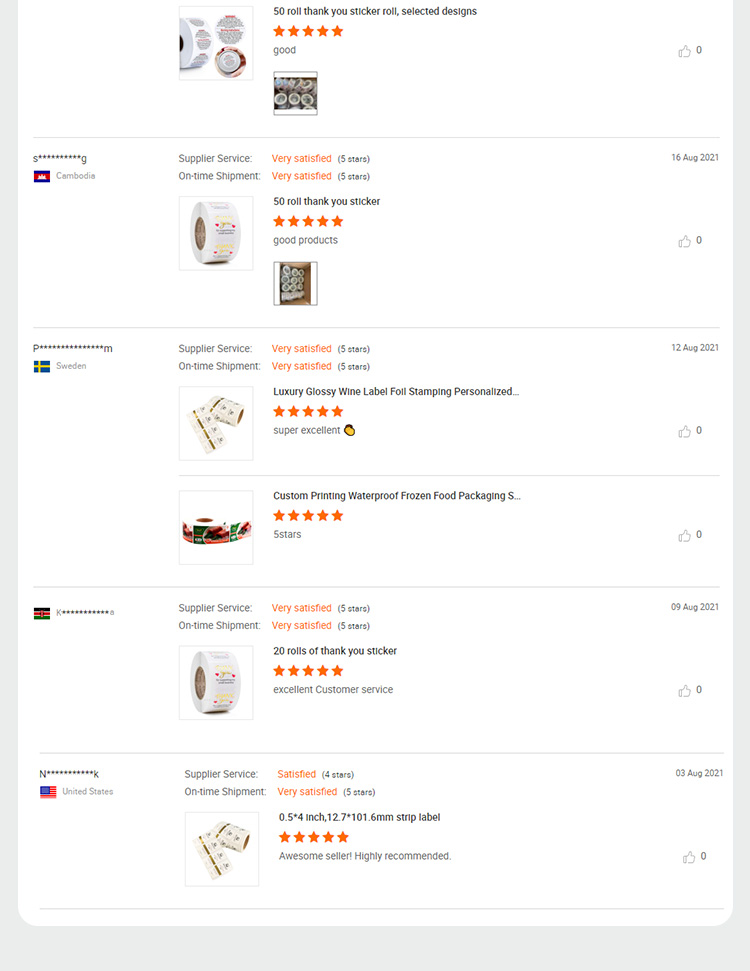Click the '50 roll thank you sticker' review title

coord(324,201)
